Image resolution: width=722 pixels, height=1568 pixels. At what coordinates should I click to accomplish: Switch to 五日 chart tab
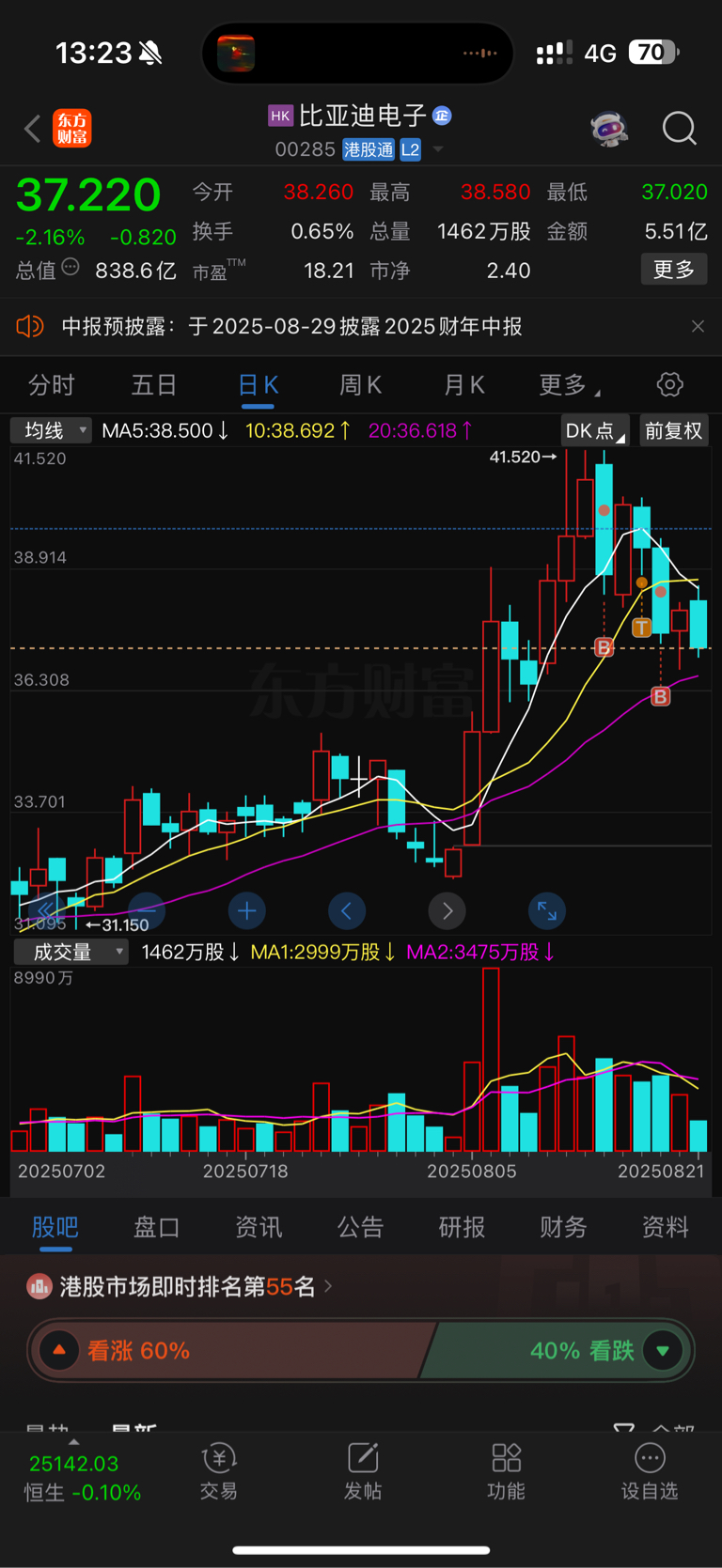pyautogui.click(x=154, y=384)
